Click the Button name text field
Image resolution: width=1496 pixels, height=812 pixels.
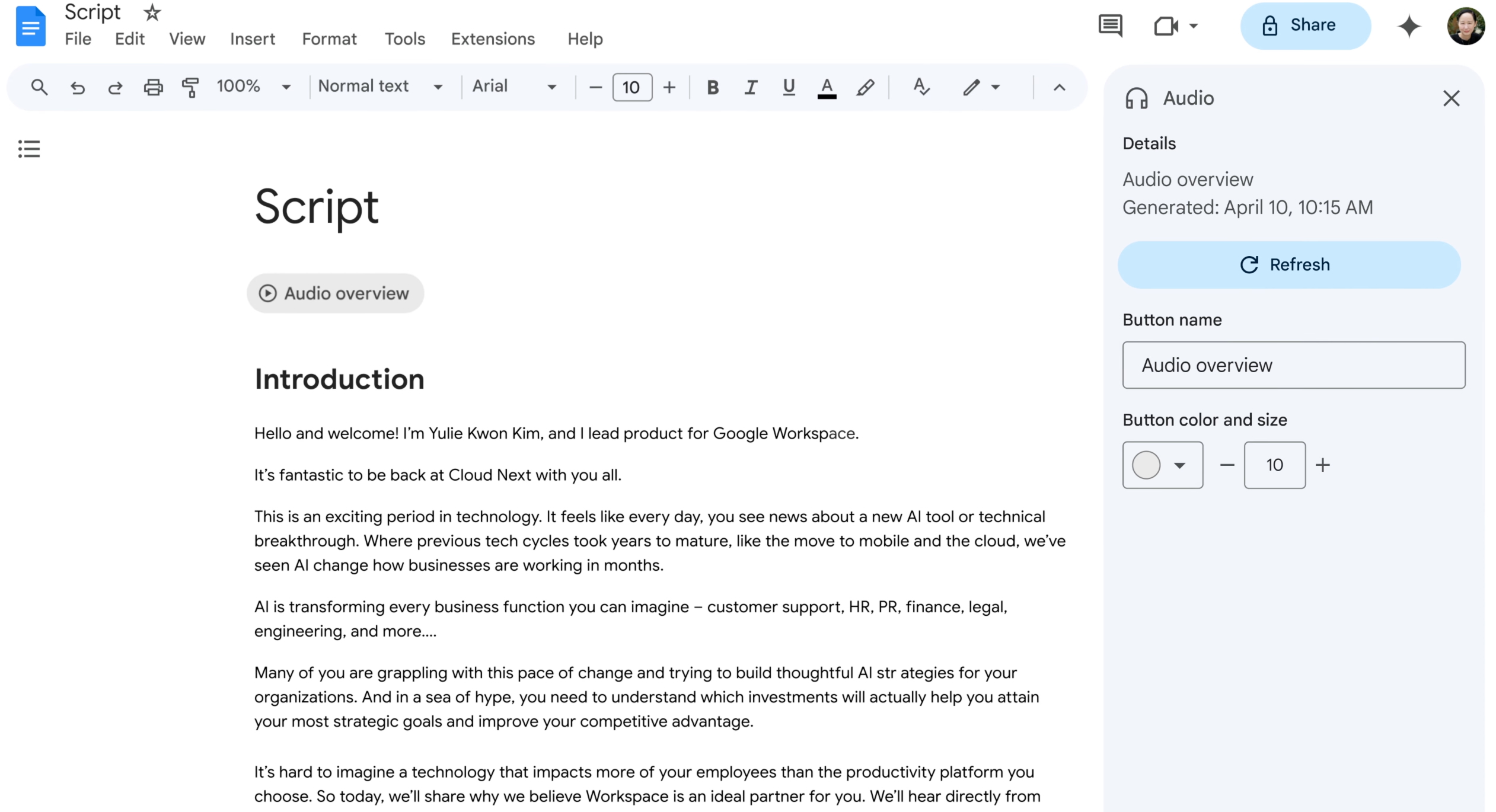coord(1293,365)
